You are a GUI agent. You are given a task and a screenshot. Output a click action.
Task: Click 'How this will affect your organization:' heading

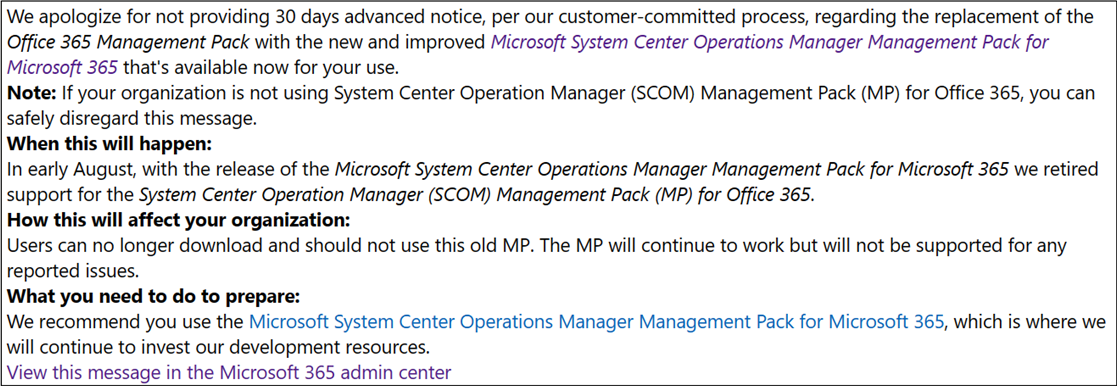(x=179, y=219)
